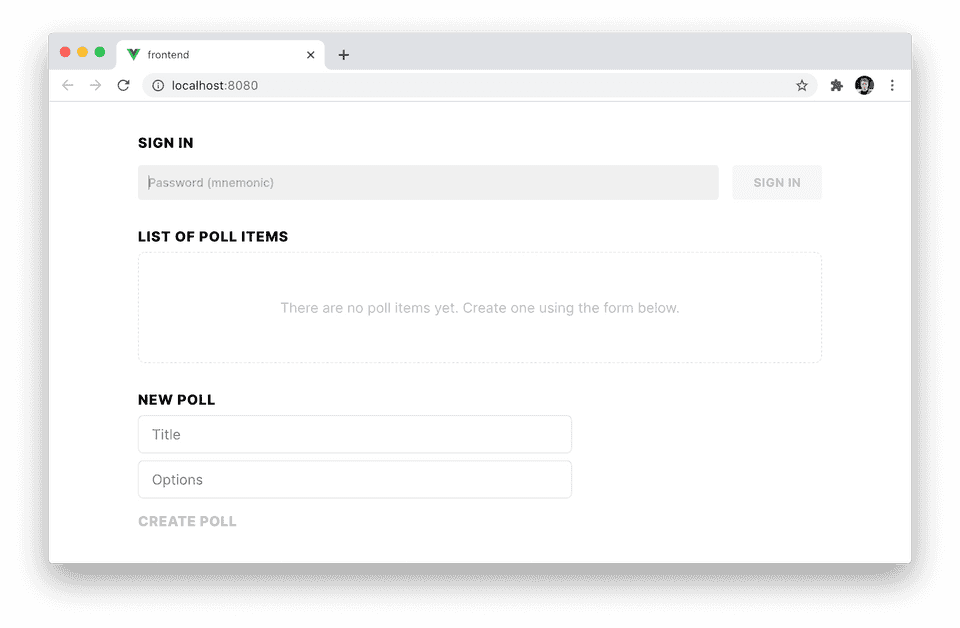
Task: Bookmark the page using the star icon
Action: [802, 85]
